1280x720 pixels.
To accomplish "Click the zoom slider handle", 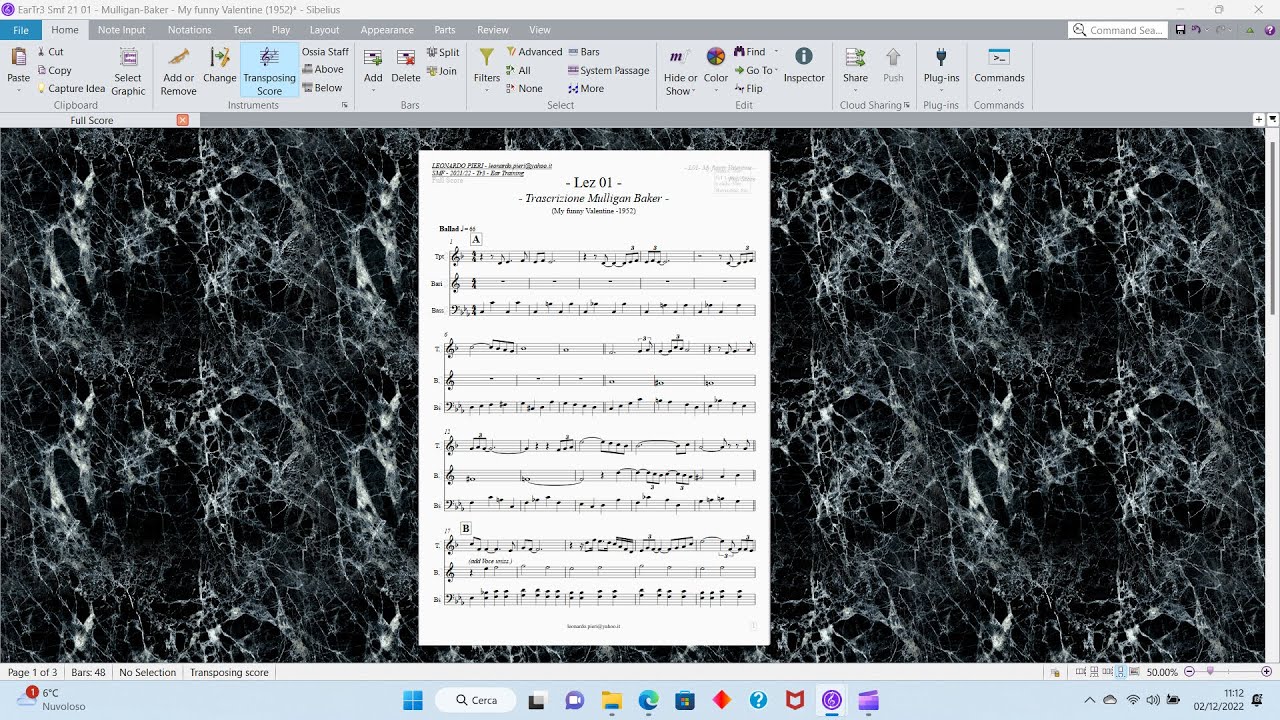I will pyautogui.click(x=1210, y=672).
